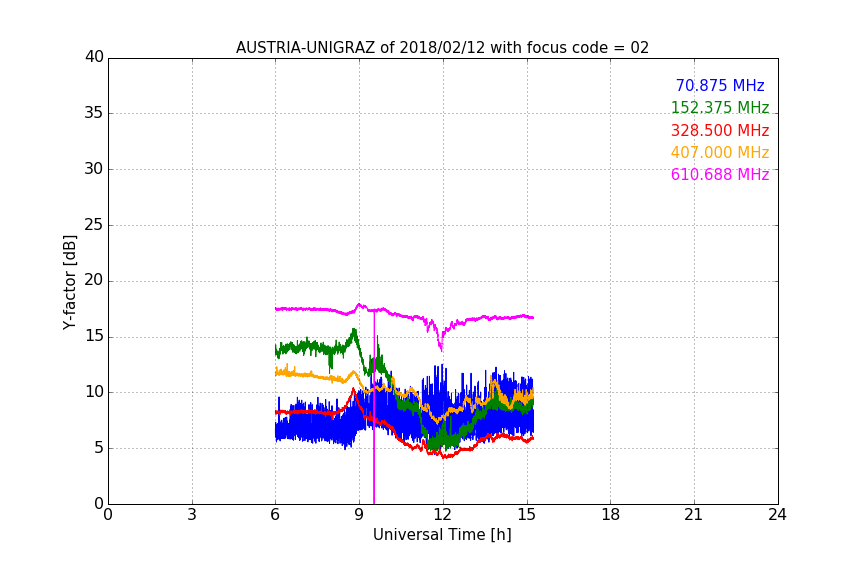Click the y-axis tick label 25
Image resolution: width=864 pixels, height=576 pixels.
94,225
